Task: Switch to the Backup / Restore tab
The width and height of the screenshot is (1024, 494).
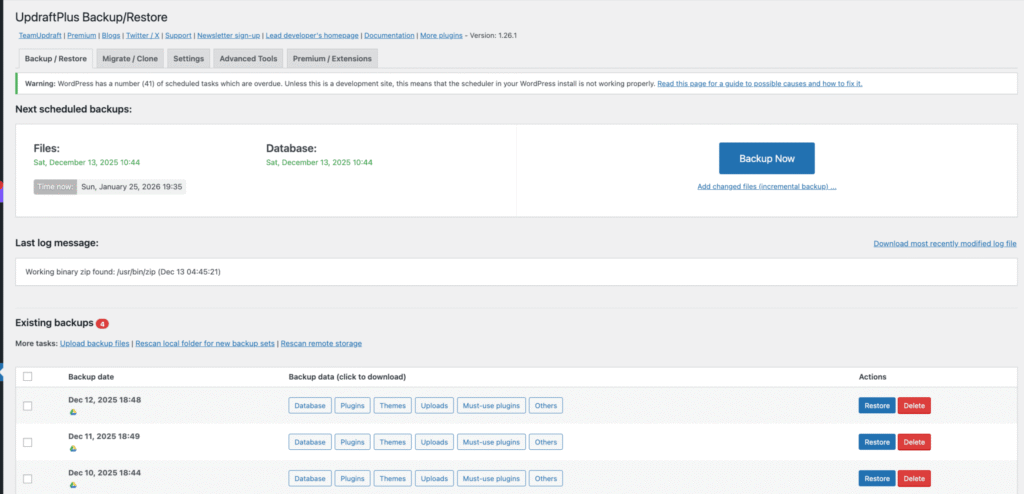Action: (56, 58)
